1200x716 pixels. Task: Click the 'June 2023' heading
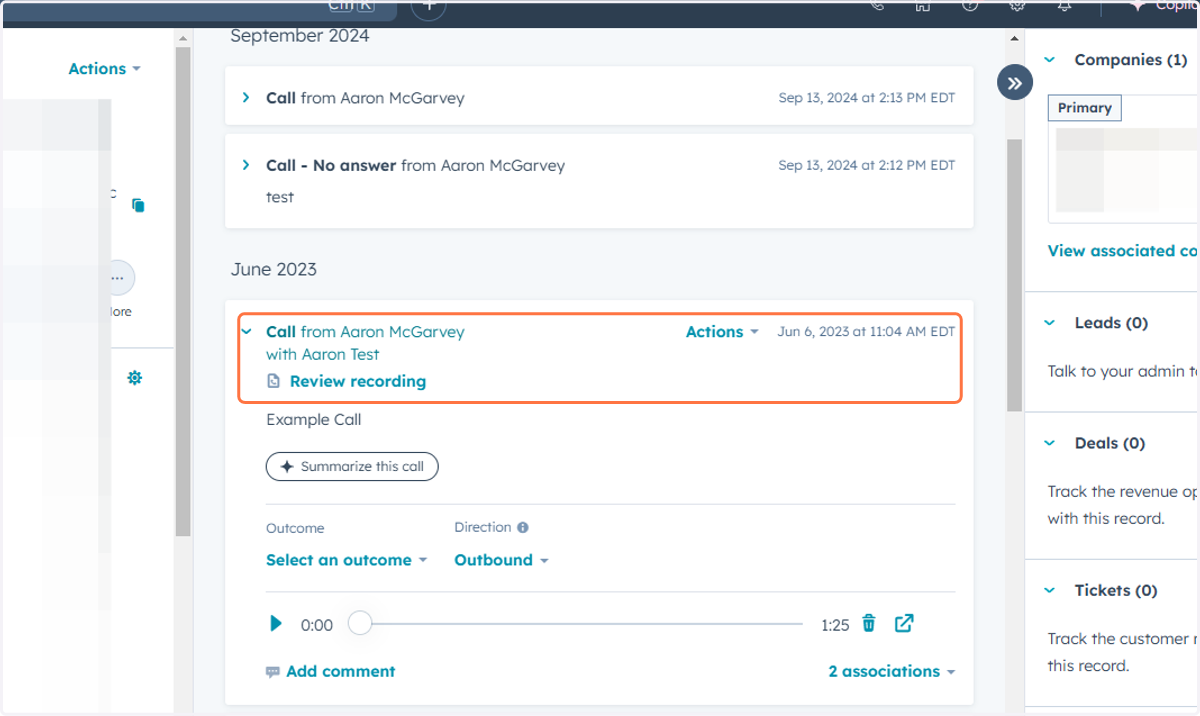click(x=274, y=270)
